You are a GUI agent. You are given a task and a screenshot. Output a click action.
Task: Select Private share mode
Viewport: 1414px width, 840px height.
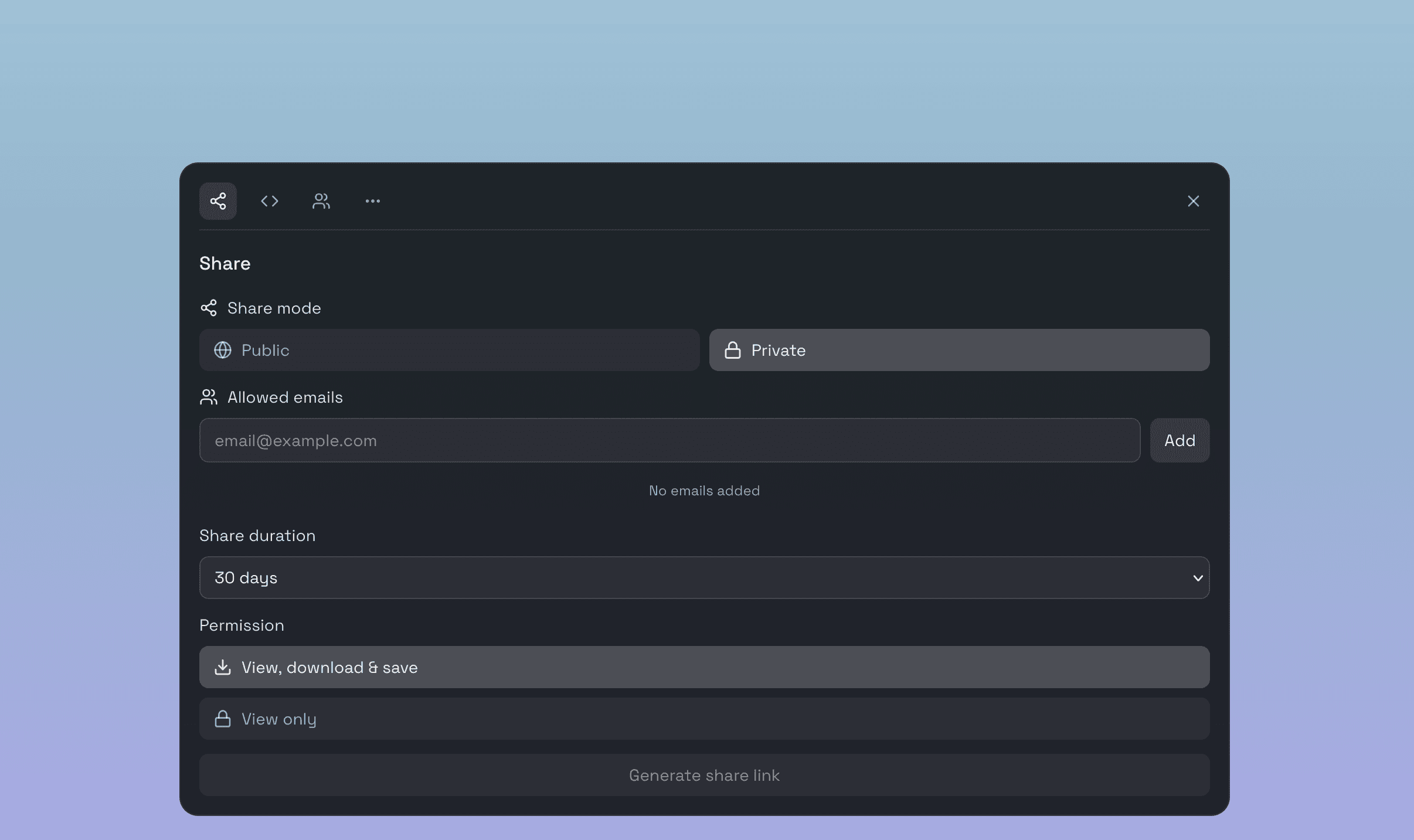(x=959, y=350)
